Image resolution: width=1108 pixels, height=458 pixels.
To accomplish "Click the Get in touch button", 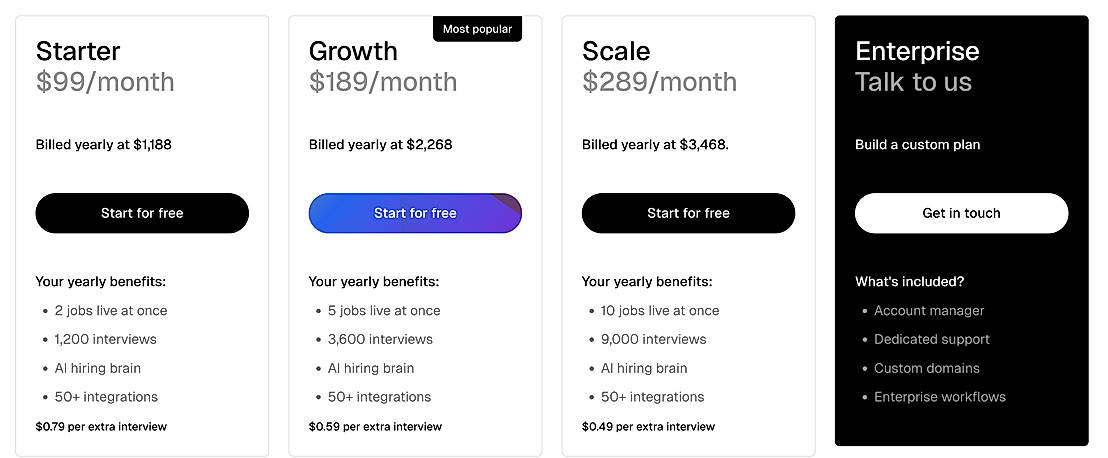I will click(x=961, y=213).
